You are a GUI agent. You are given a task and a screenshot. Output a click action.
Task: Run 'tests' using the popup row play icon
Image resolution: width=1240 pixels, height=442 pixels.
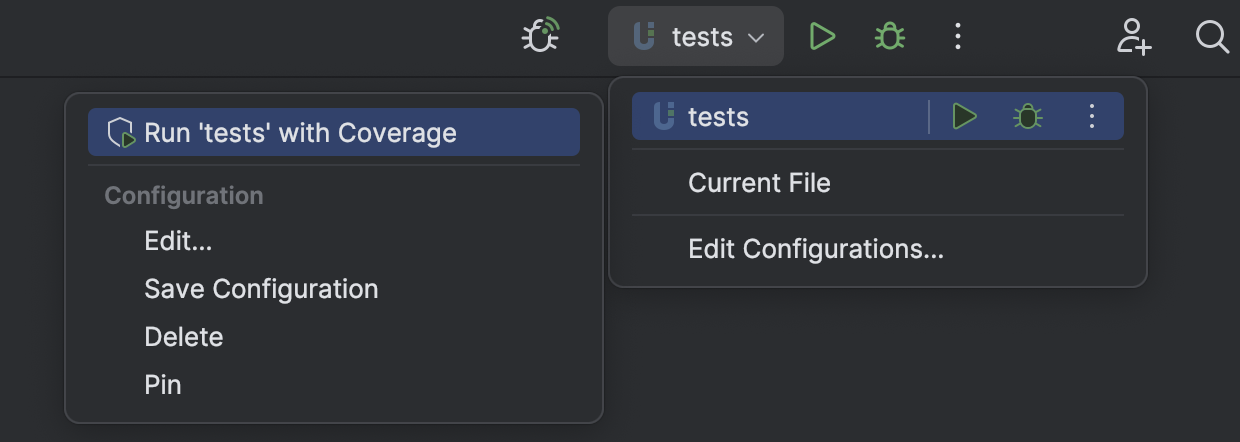964,117
